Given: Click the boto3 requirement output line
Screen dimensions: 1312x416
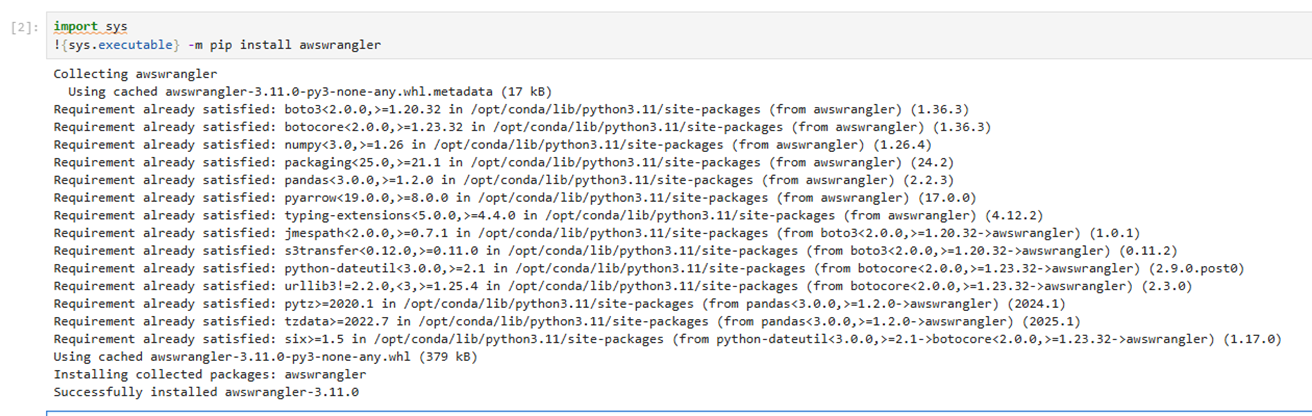Looking at the screenshot, I should pyautogui.click(x=511, y=109).
